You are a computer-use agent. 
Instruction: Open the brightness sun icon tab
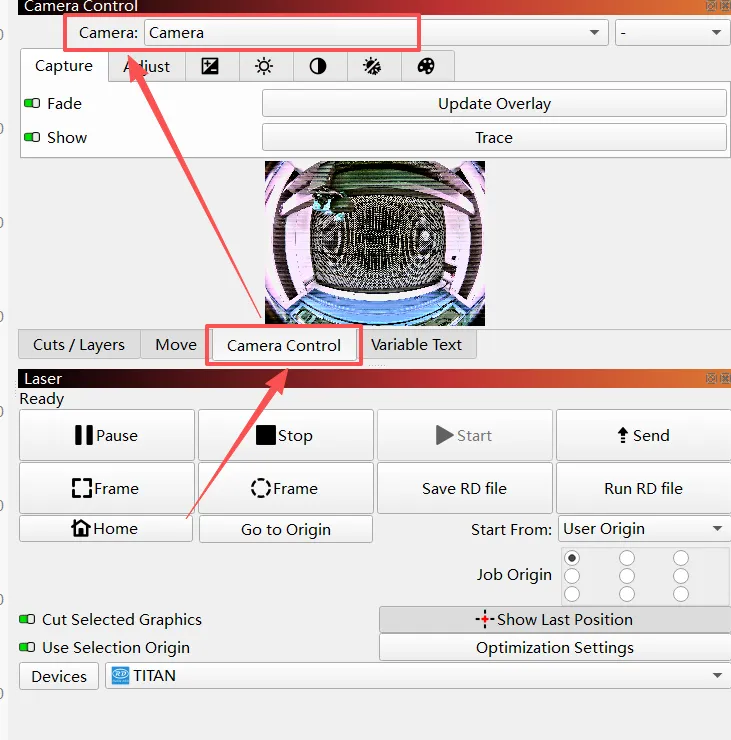264,67
